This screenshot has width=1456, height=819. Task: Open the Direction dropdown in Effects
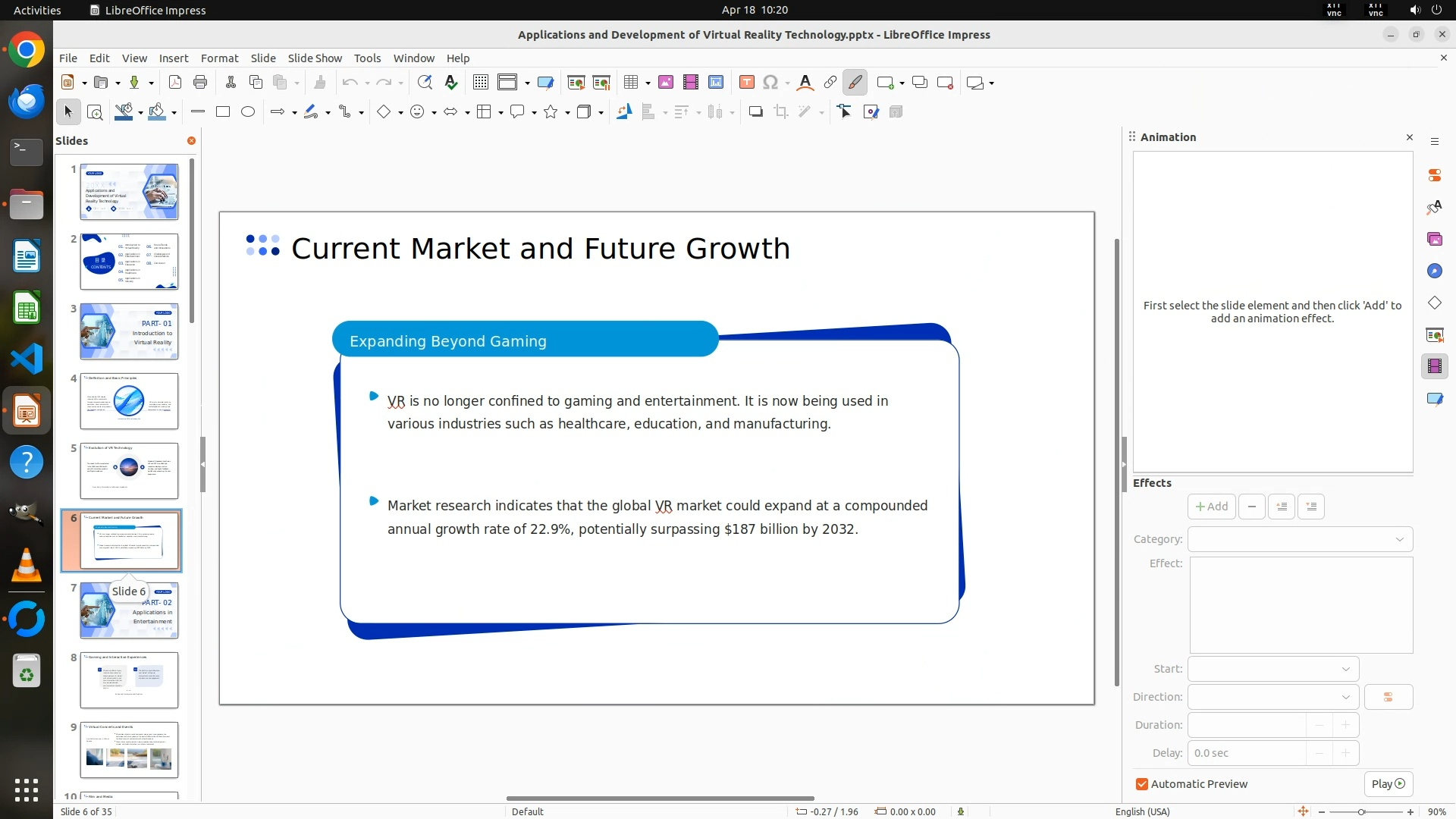point(1273,697)
